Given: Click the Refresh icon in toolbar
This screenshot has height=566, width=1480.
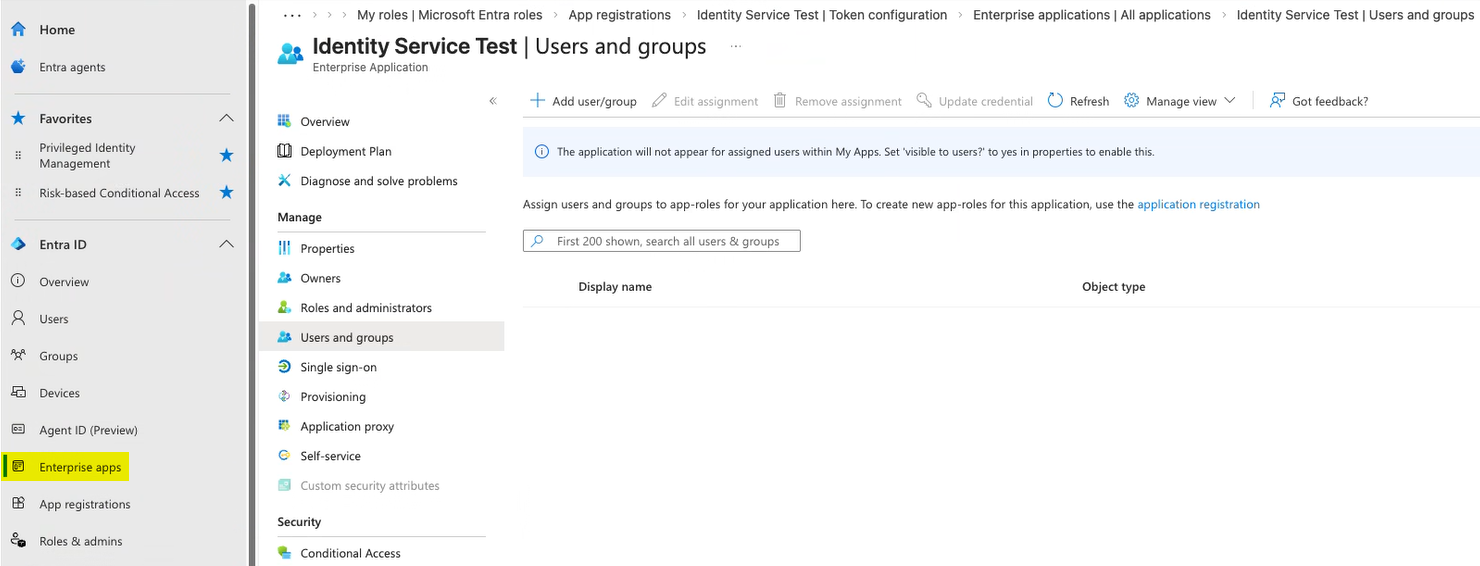Looking at the screenshot, I should click(1055, 101).
